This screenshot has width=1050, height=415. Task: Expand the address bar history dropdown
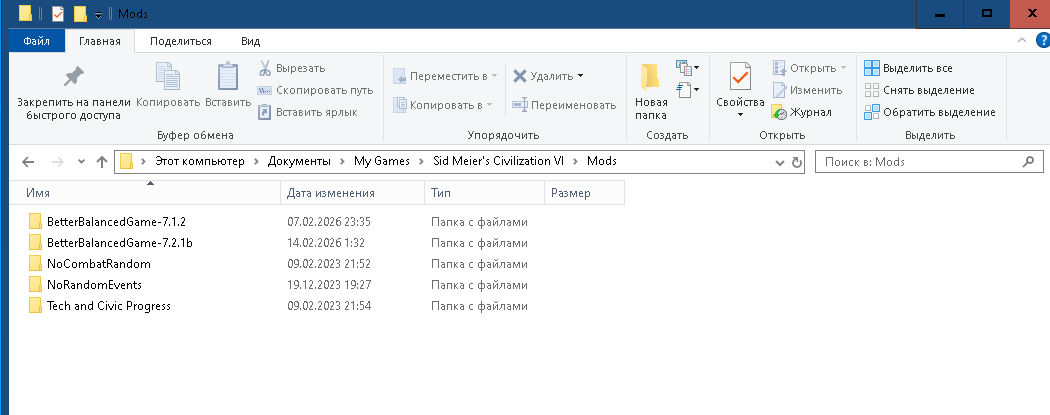click(780, 162)
